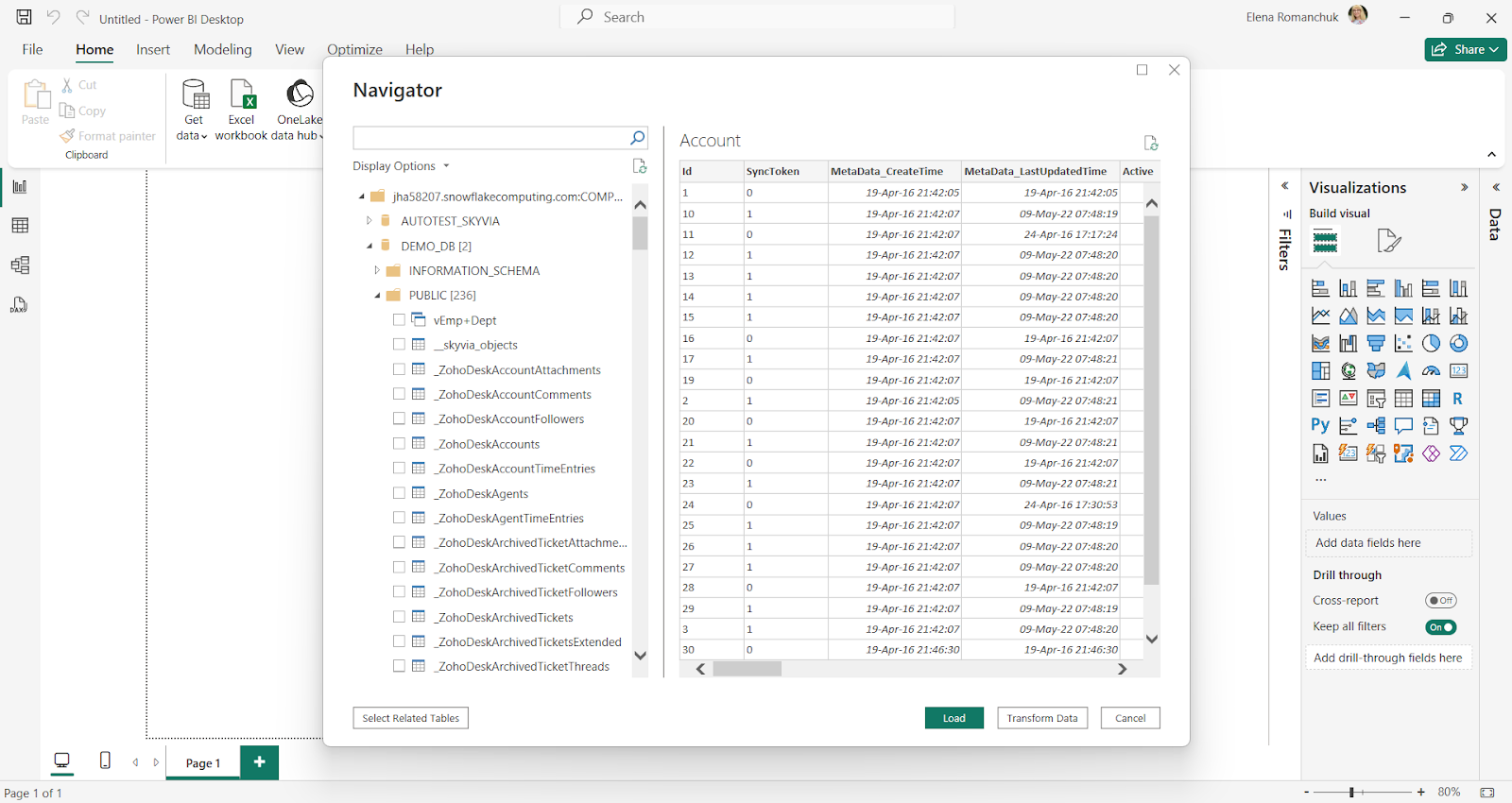Expand the AUTOTEST_SKYVIA database node
The image size is (1512, 803).
pyautogui.click(x=369, y=221)
